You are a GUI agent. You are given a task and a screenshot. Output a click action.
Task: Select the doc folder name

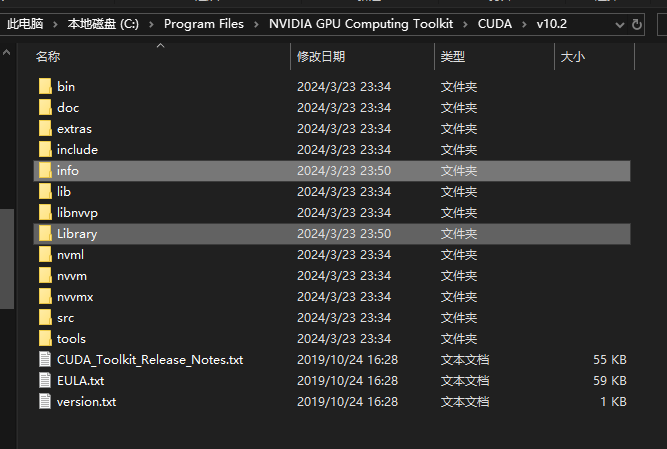point(68,108)
